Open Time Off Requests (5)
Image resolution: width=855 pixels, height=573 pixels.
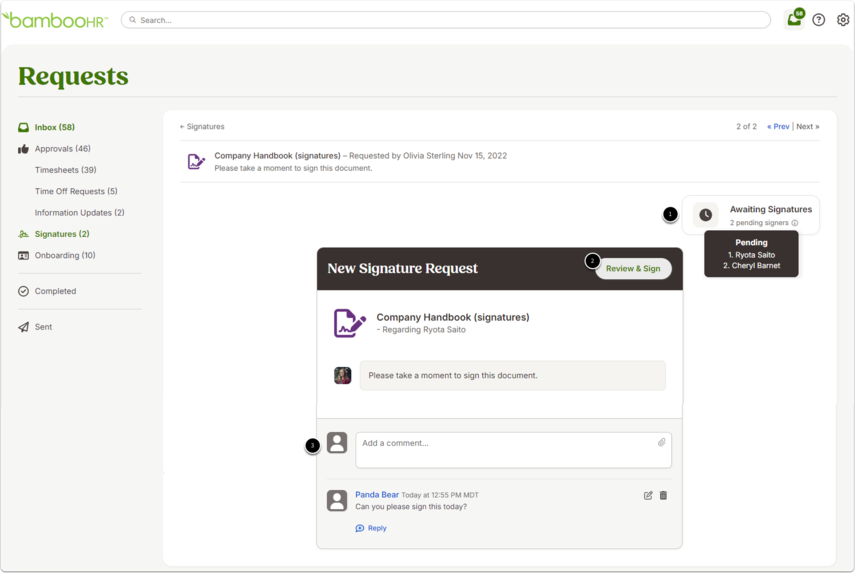pyautogui.click(x=76, y=191)
